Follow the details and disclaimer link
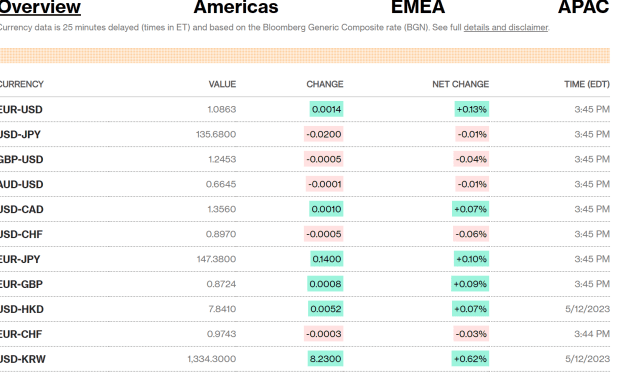This screenshot has width=625, height=374. point(506,28)
